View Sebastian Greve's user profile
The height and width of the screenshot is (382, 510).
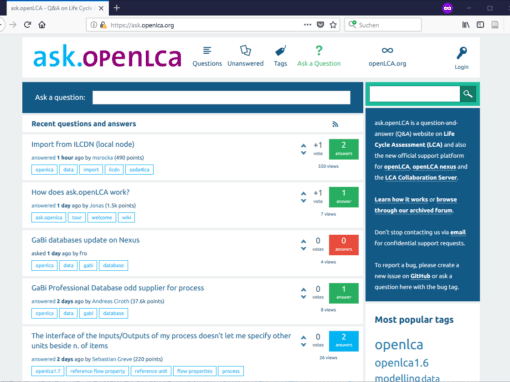point(112,359)
